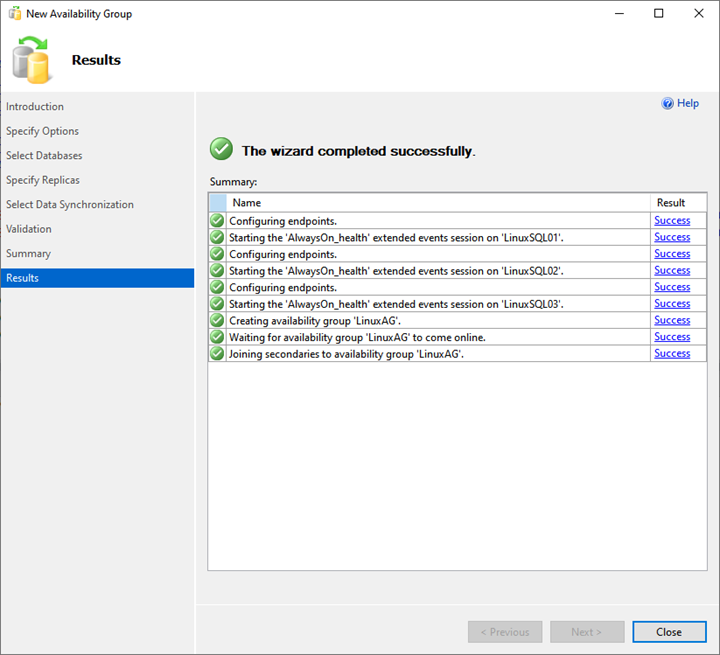Image resolution: width=720 pixels, height=655 pixels.
Task: Click green check icon for LinuxSQL01 events session
Action: pos(217,237)
